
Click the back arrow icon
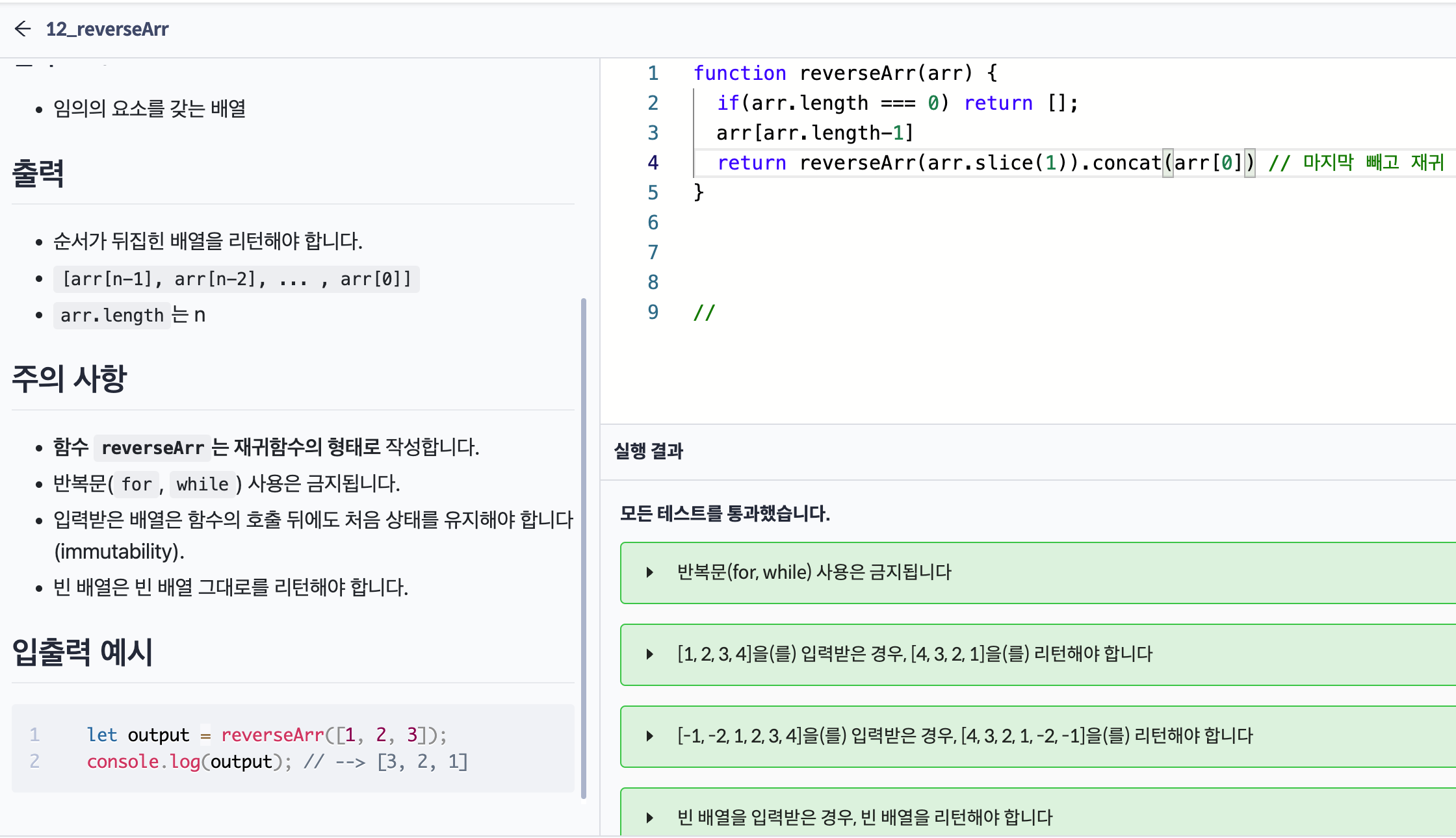click(23, 29)
